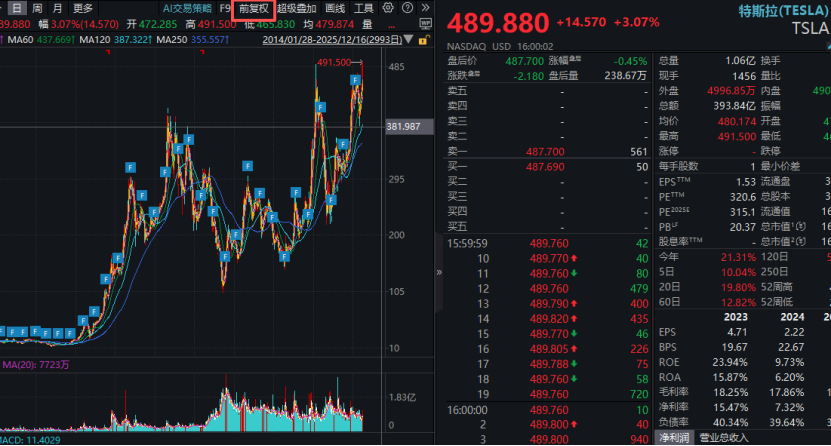Select the 画线 drawing tool
Image resolution: width=831 pixels, height=446 pixels.
pos(335,8)
